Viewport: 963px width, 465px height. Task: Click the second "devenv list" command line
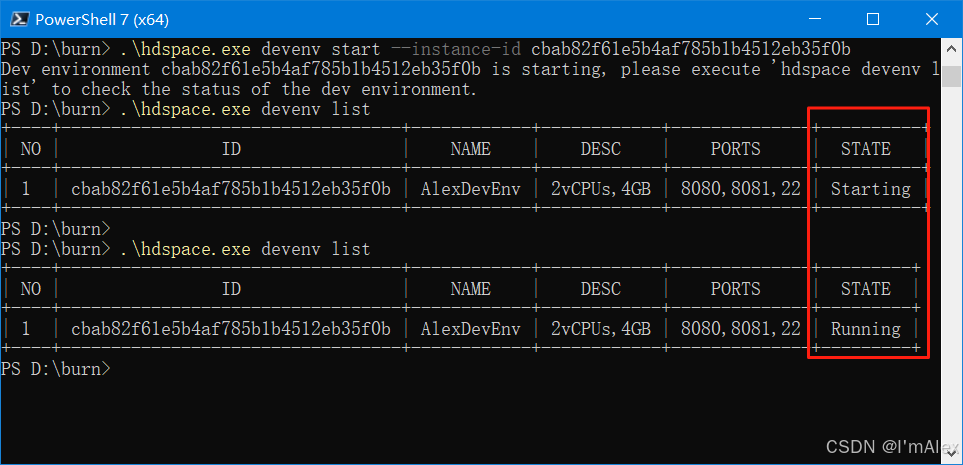(245, 249)
